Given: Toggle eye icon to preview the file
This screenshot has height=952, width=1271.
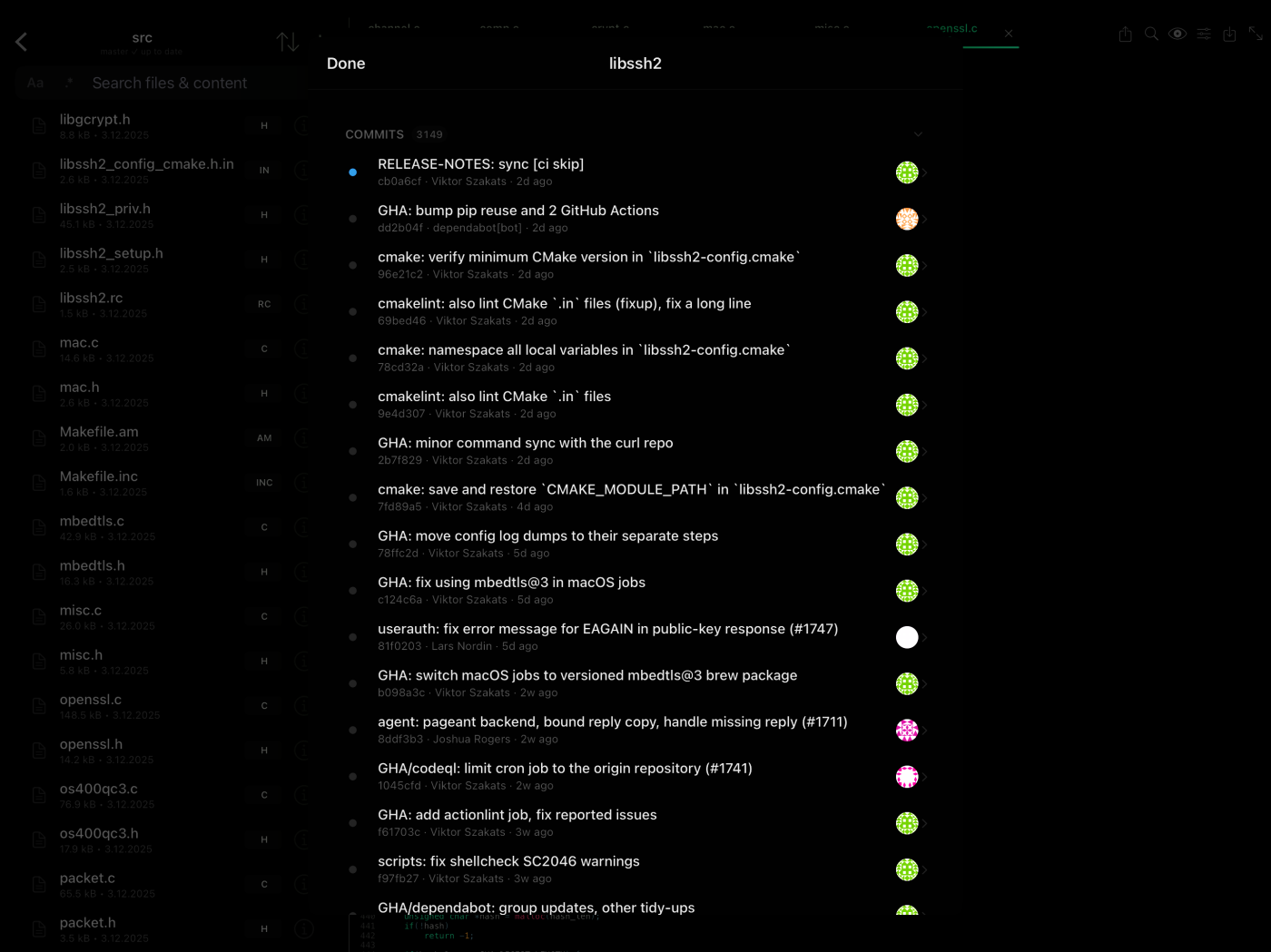Looking at the screenshot, I should pos(1177,33).
